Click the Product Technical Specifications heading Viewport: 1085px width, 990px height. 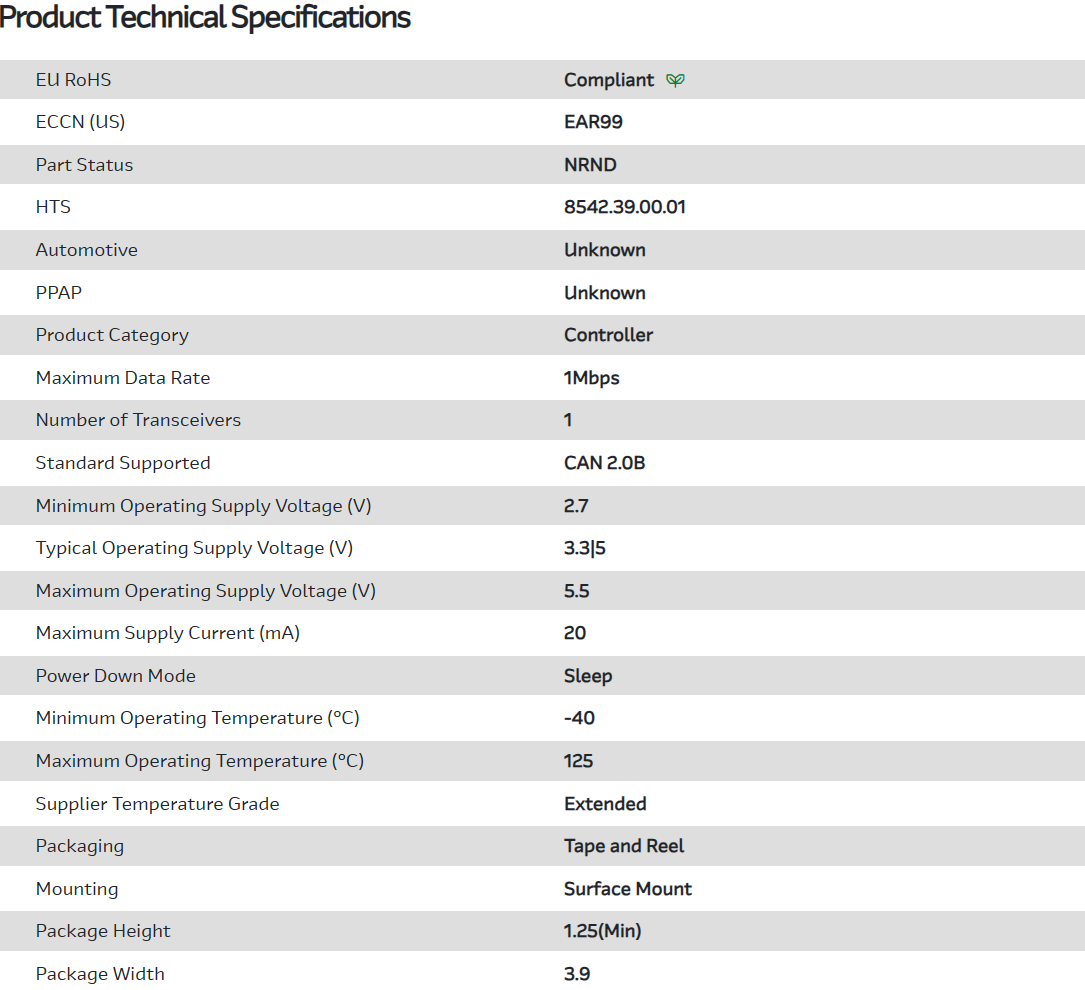pyautogui.click(x=205, y=17)
